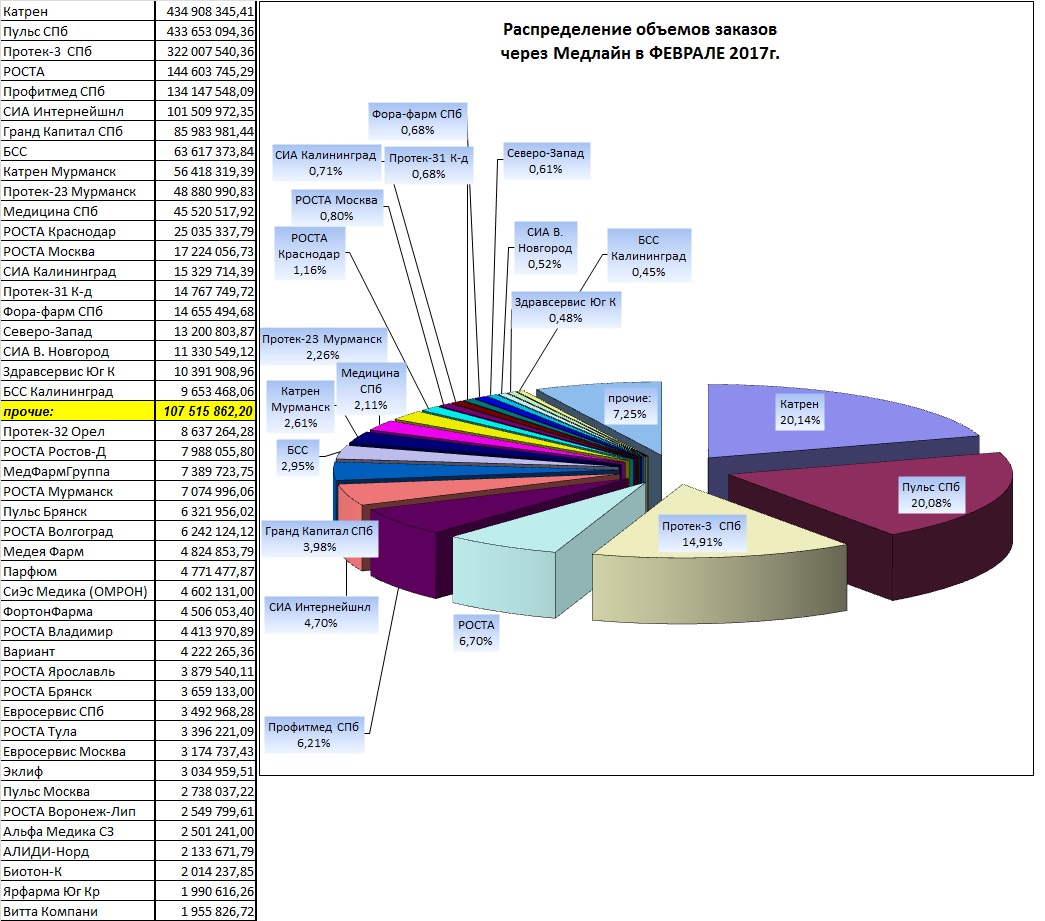
Task: Click the Пульс Брянск table cell
Action: pyautogui.click(x=77, y=511)
